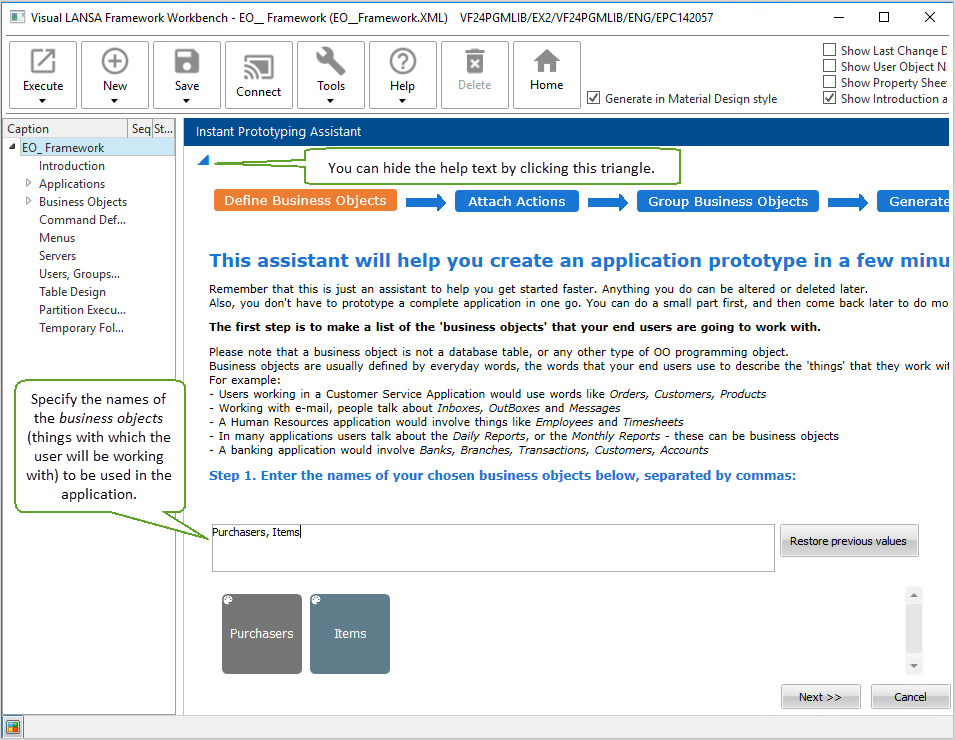Click the Save floppy disk icon
The image size is (955, 740).
point(186,62)
